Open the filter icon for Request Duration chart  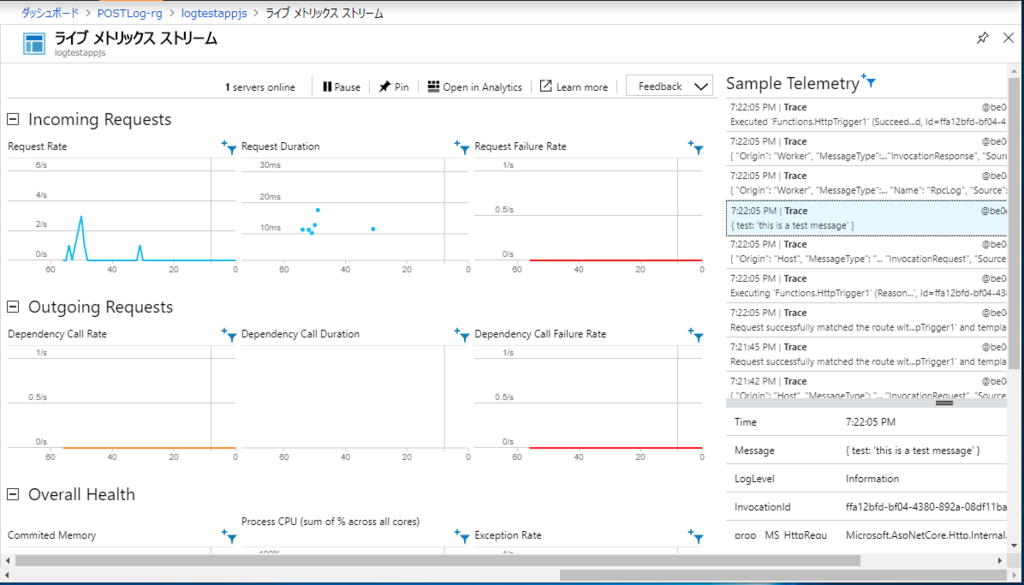click(x=462, y=148)
